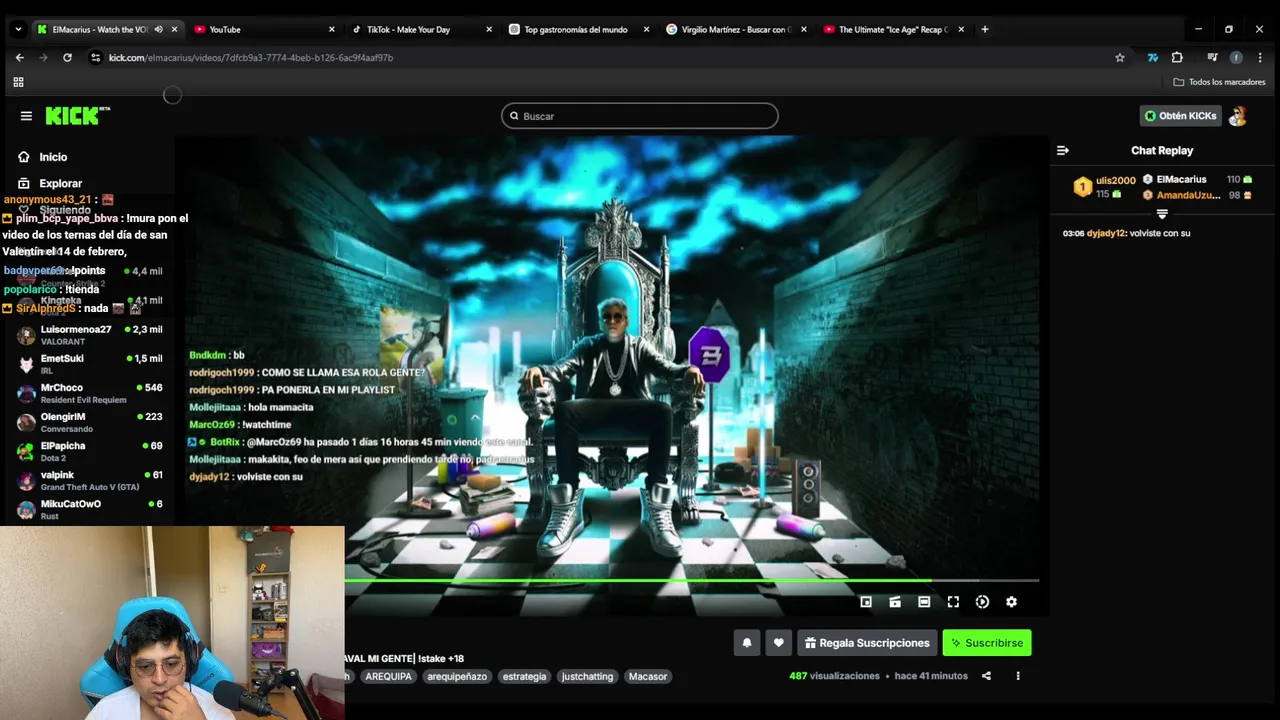The width and height of the screenshot is (1280, 720).
Task: Click the justchatting tag
Action: (x=587, y=676)
